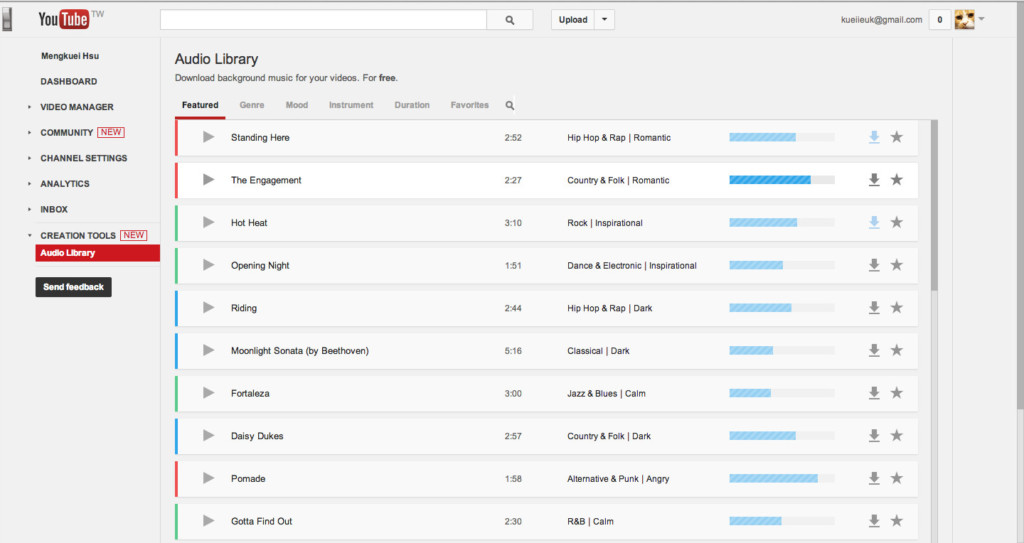
Task: Switch to the Genre tab
Action: tap(252, 105)
